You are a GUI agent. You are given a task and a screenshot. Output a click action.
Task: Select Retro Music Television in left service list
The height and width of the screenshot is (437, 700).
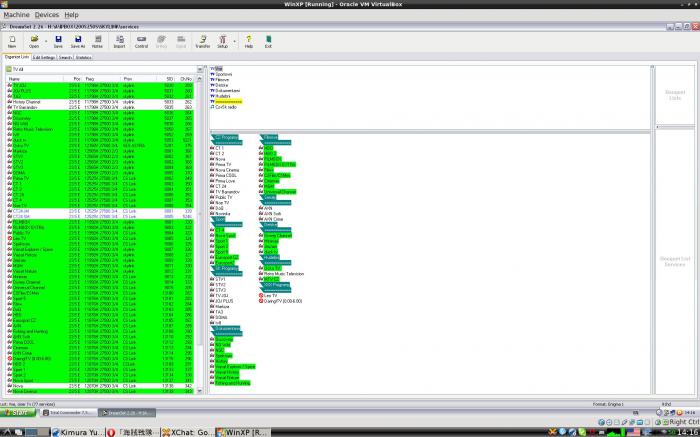click(100, 129)
